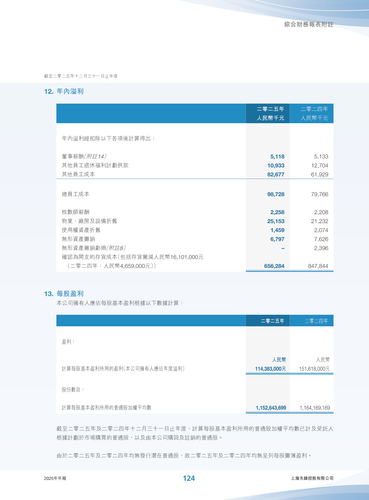This screenshot has height=500, width=369.
Task: Click the value "2,258"
Action: (x=277, y=212)
